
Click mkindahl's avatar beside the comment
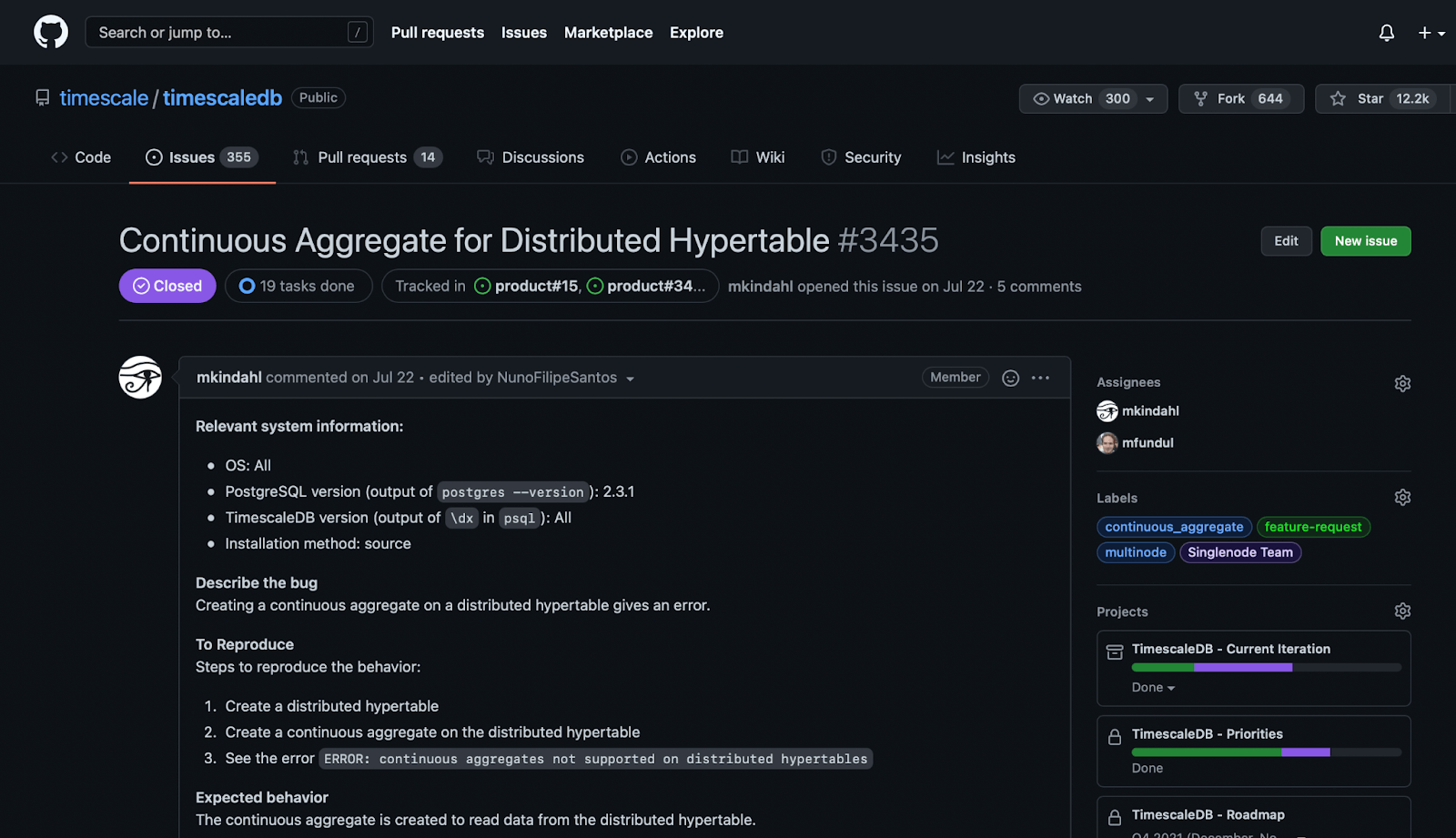point(140,378)
